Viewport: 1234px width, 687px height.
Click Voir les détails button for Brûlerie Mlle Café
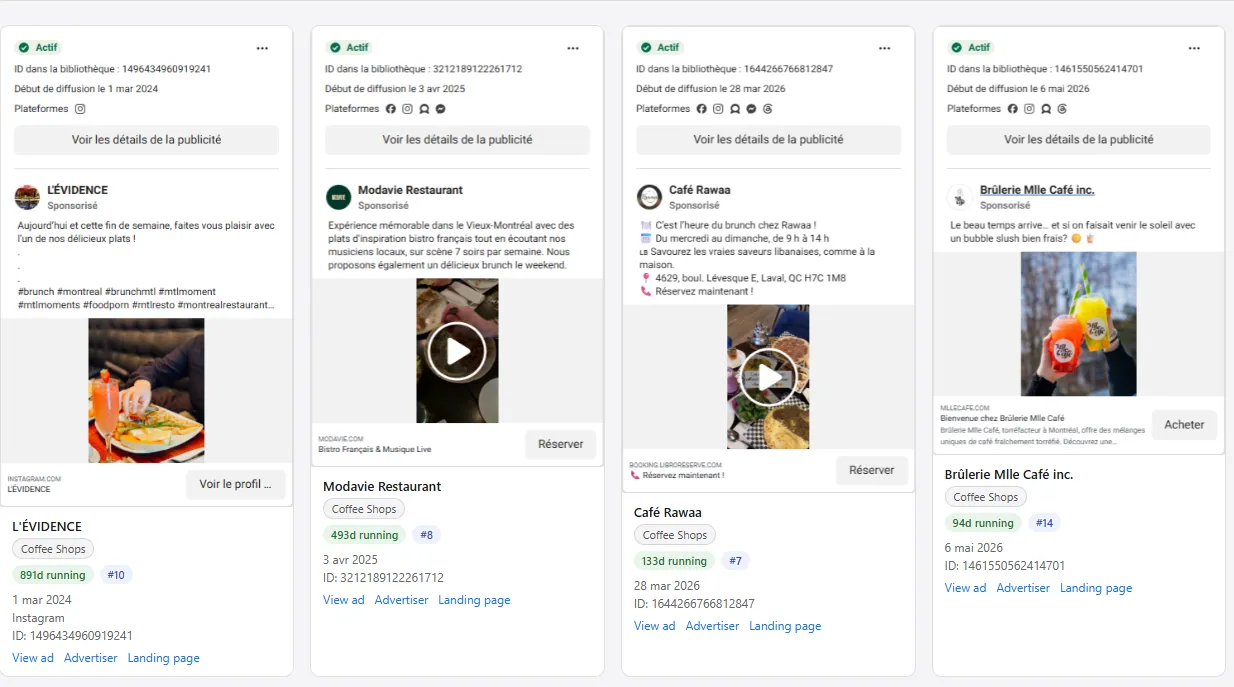tap(1079, 140)
